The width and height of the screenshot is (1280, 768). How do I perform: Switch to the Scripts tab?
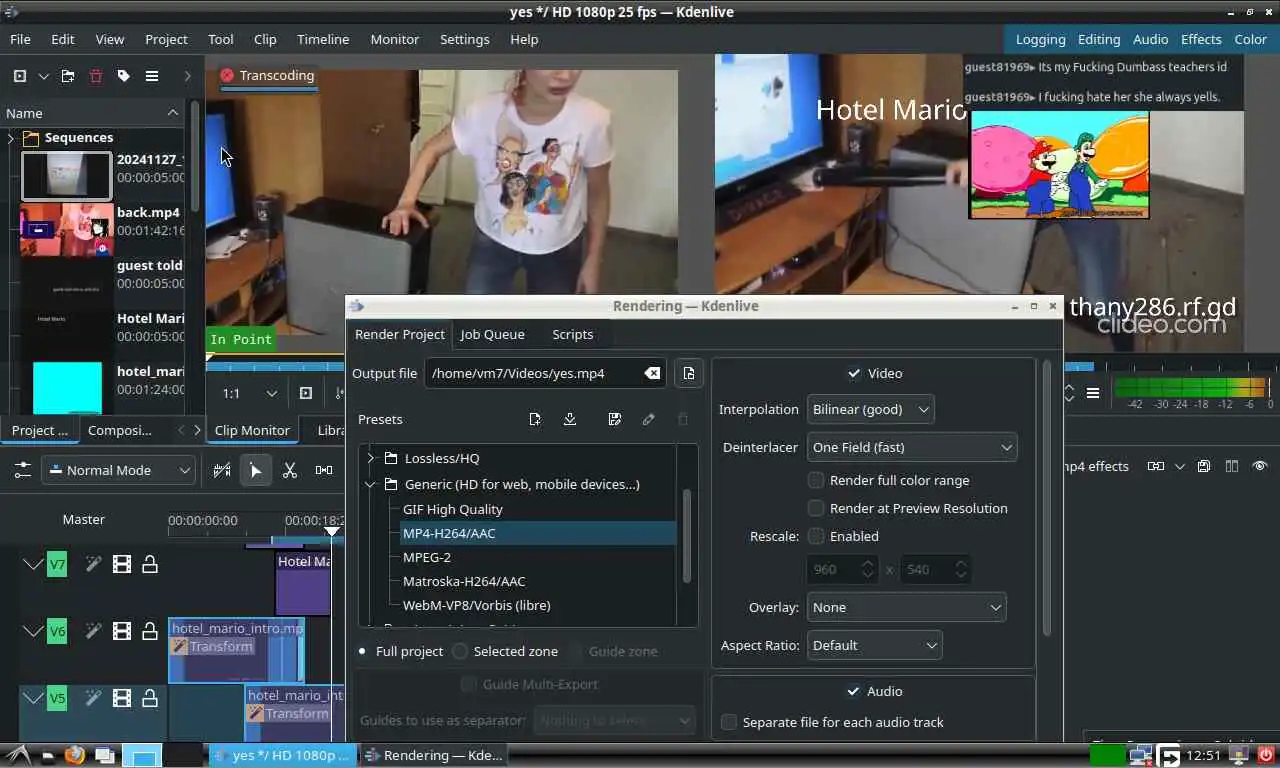(x=573, y=334)
